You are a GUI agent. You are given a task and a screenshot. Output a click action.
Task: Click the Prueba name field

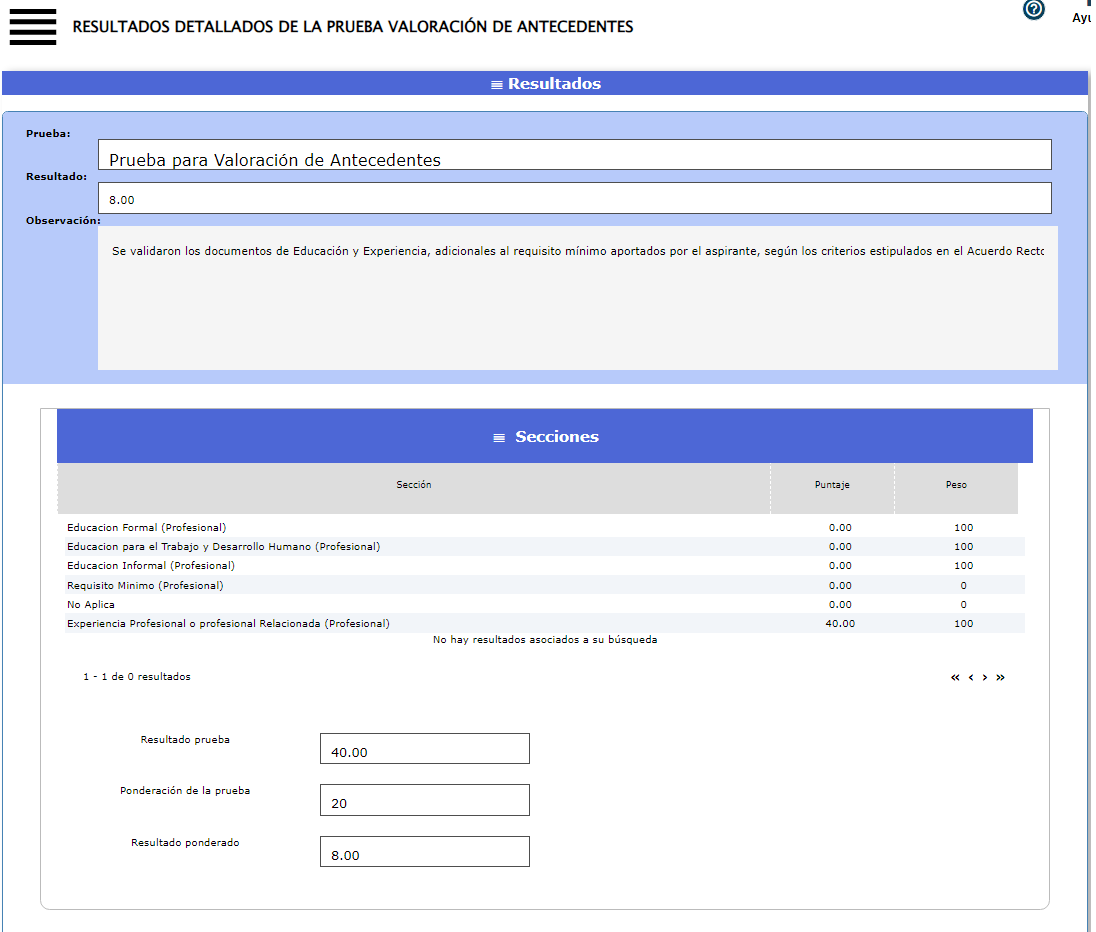click(574, 155)
